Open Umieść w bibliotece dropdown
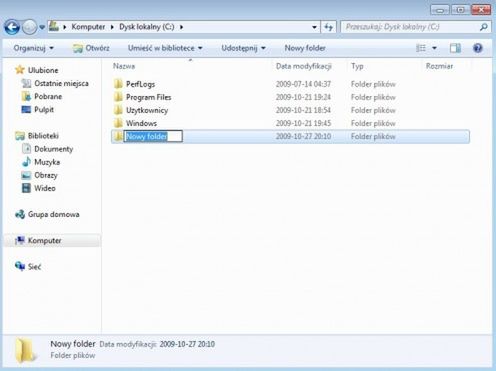This screenshot has width=496, height=371. pos(165,48)
